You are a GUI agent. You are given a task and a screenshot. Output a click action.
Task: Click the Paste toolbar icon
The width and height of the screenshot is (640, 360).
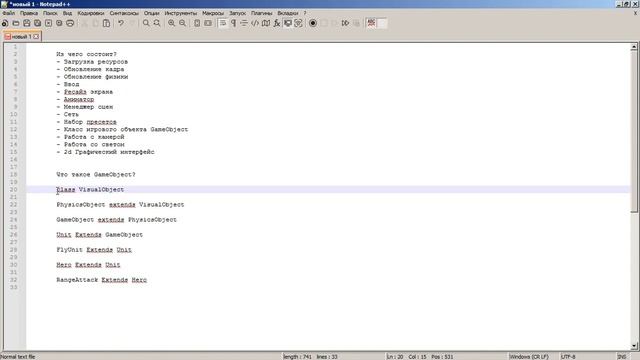[106, 23]
